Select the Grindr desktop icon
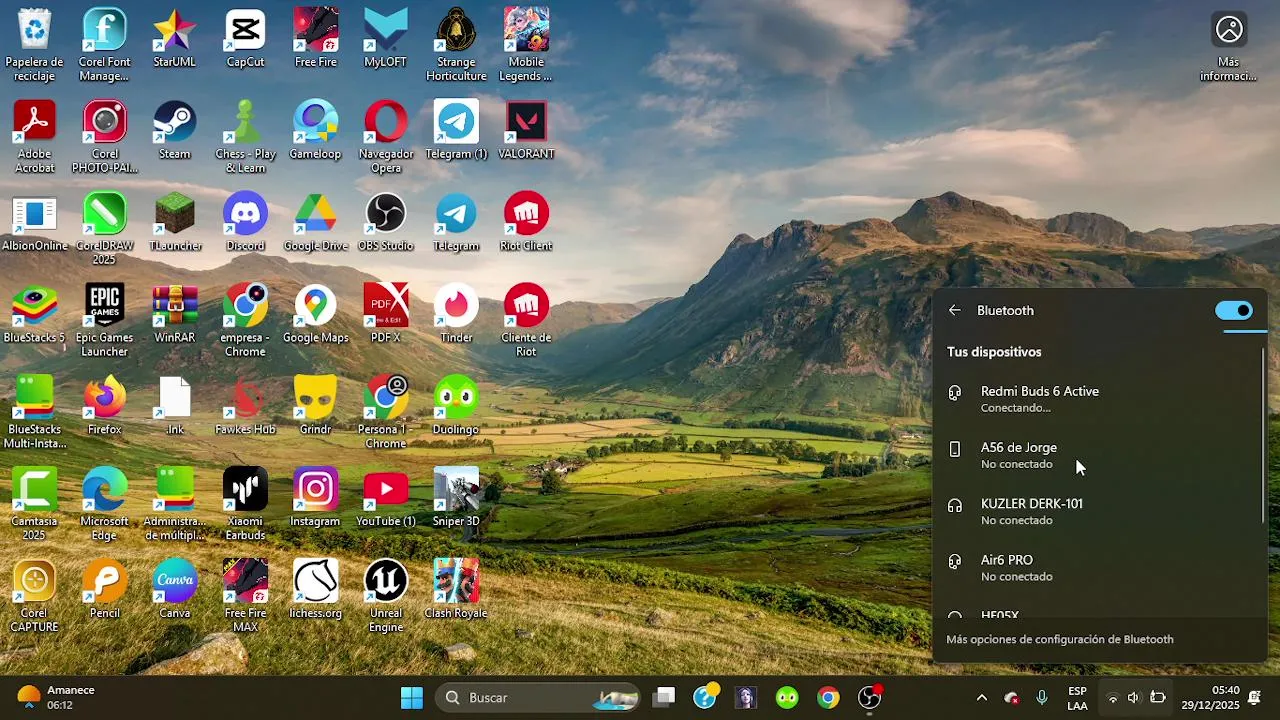The width and height of the screenshot is (1280, 720). coord(315,407)
